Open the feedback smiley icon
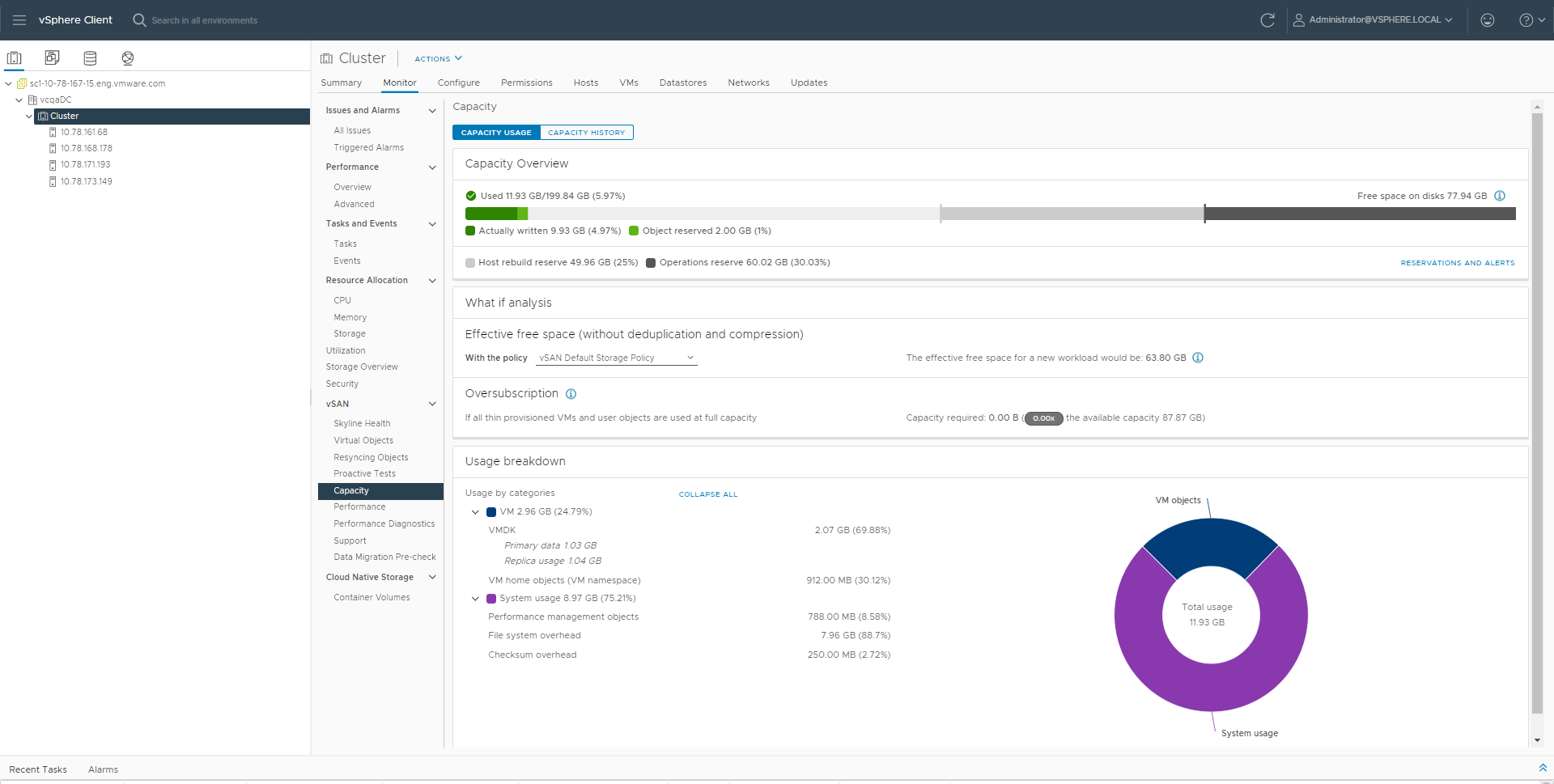This screenshot has width=1554, height=784. click(x=1488, y=20)
